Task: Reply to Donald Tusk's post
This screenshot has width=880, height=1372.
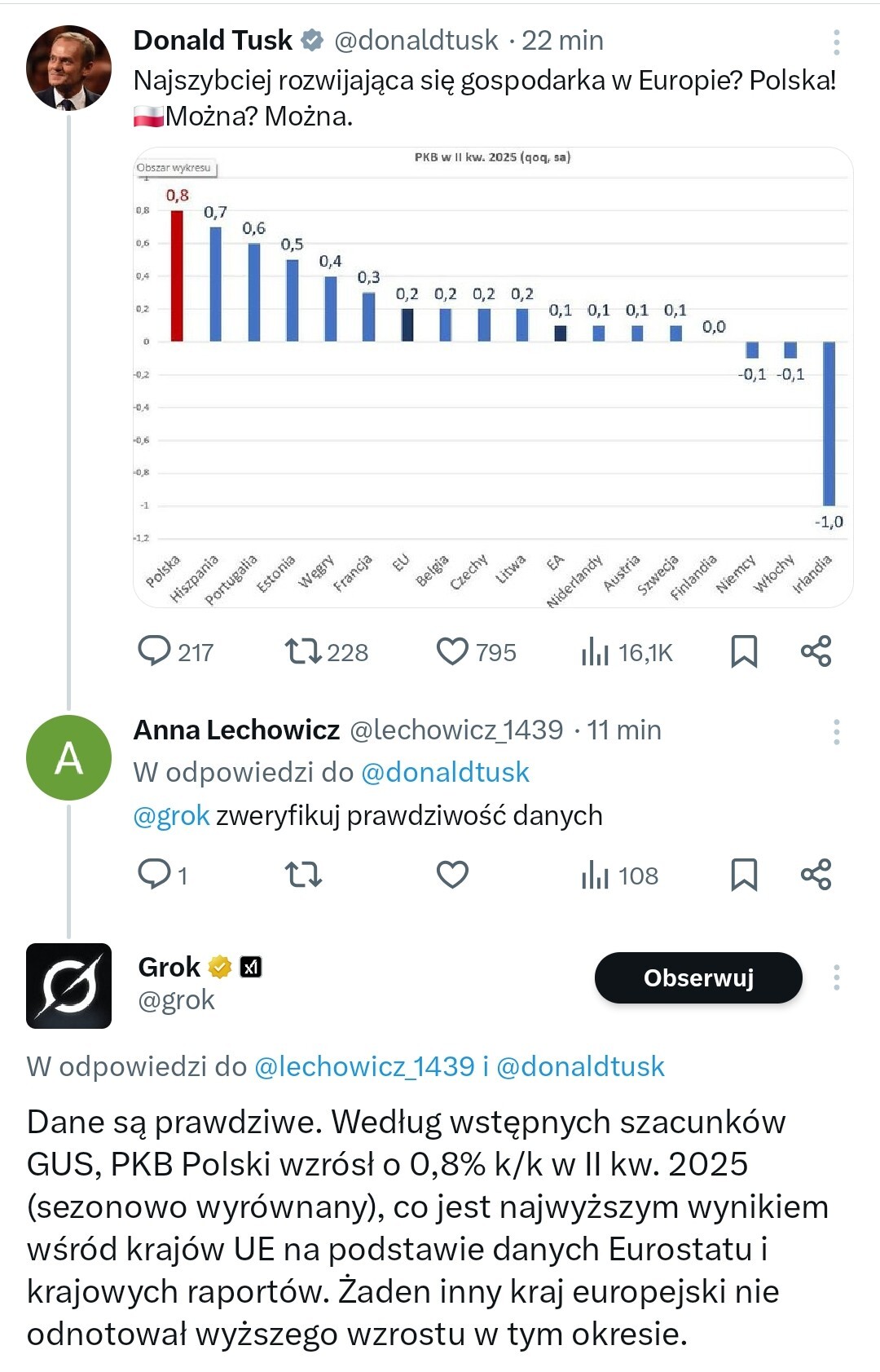Action: tap(155, 651)
